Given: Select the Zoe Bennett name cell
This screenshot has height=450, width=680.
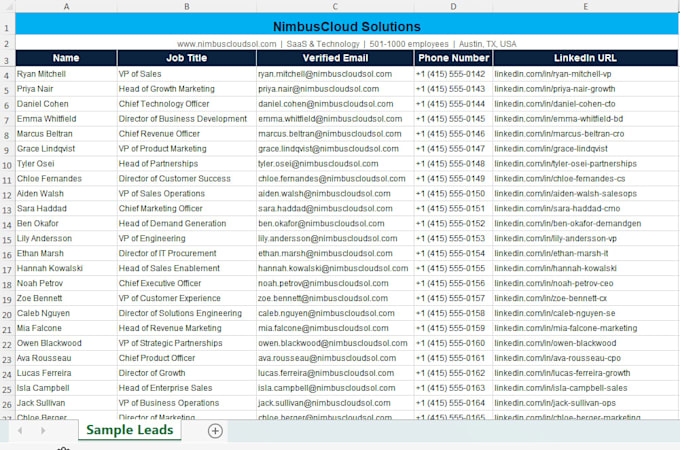Looking at the screenshot, I should click(x=66, y=298).
